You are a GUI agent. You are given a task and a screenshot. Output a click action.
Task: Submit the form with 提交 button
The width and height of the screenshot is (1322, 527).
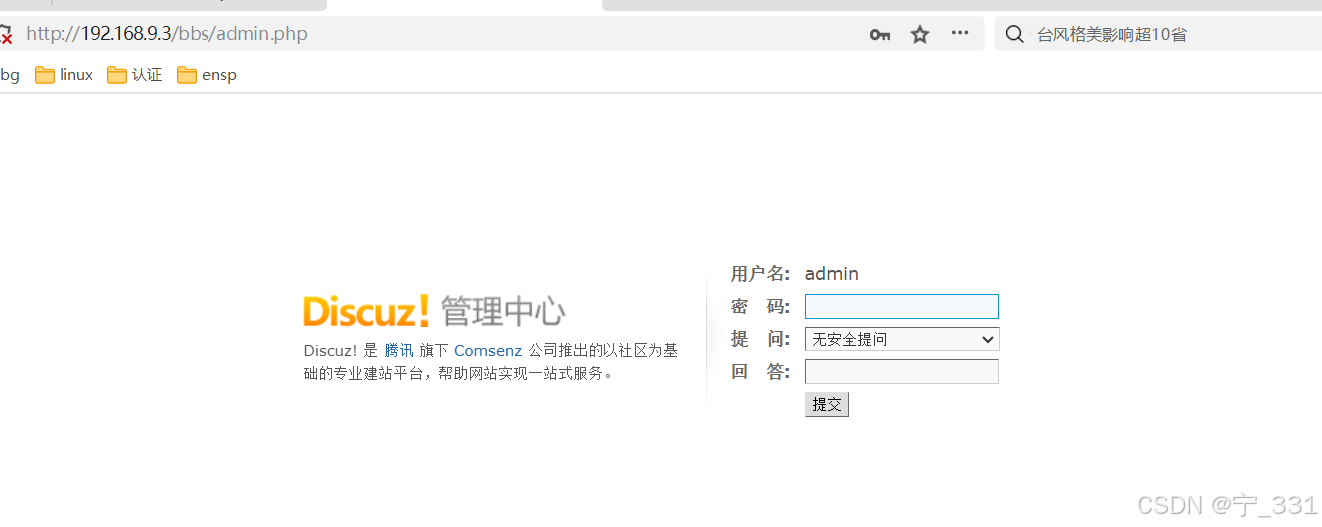827,404
